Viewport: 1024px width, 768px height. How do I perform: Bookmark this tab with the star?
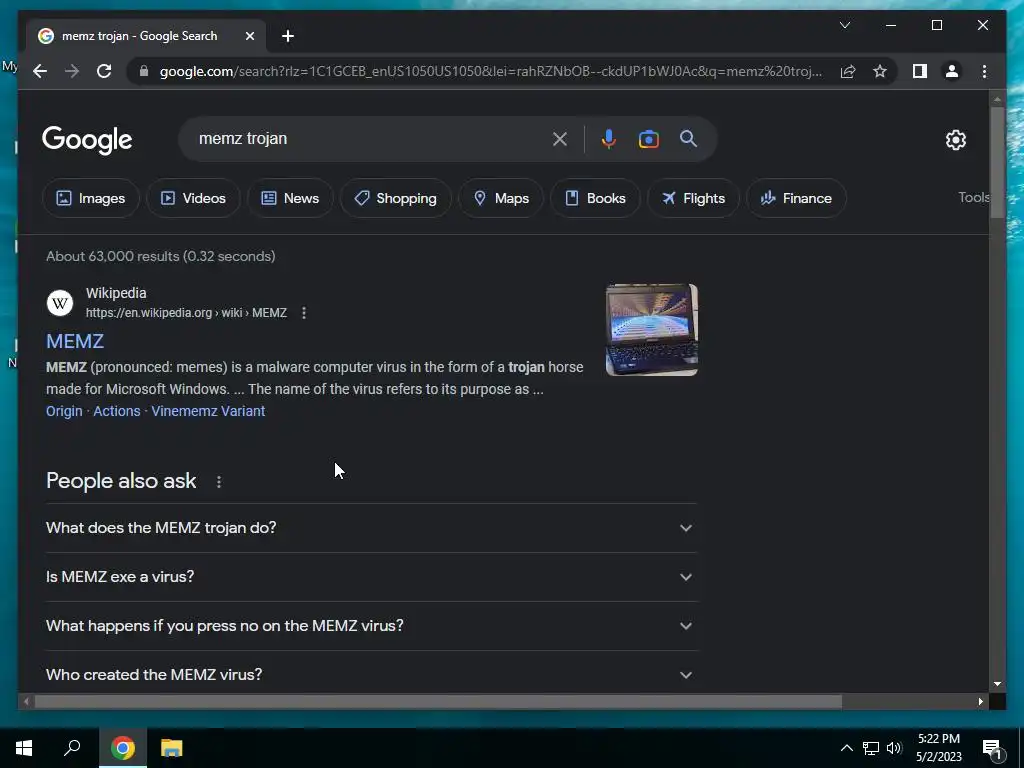(880, 71)
